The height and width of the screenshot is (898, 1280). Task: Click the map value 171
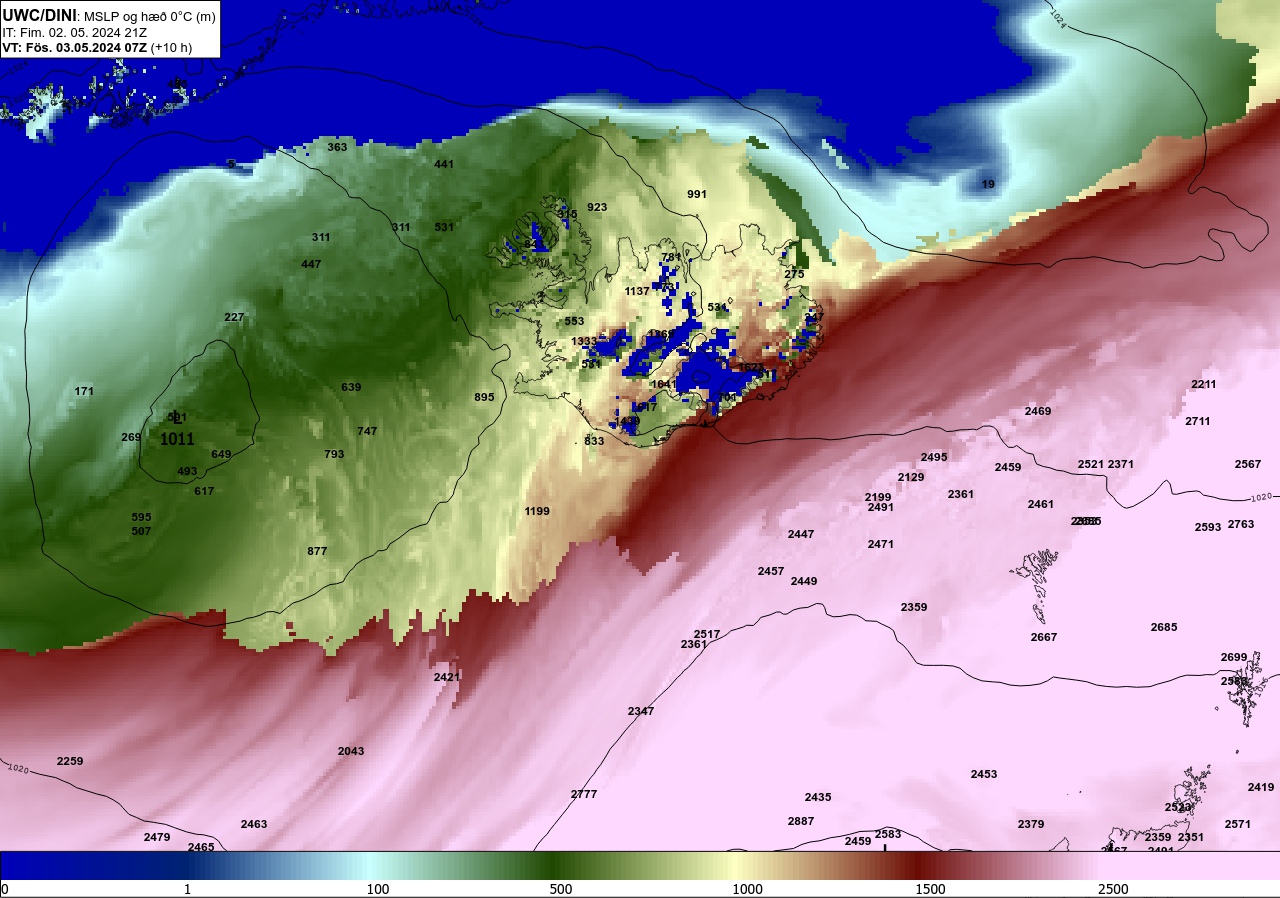pyautogui.click(x=84, y=391)
